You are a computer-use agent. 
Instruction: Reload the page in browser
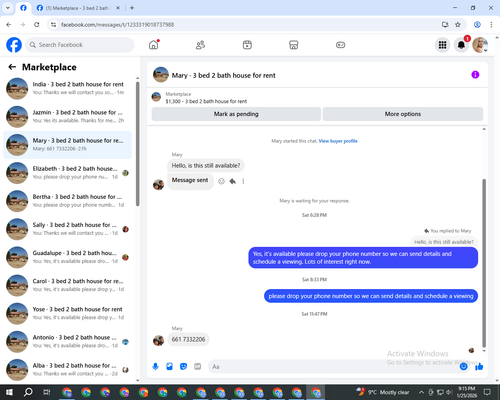[x=37, y=24]
